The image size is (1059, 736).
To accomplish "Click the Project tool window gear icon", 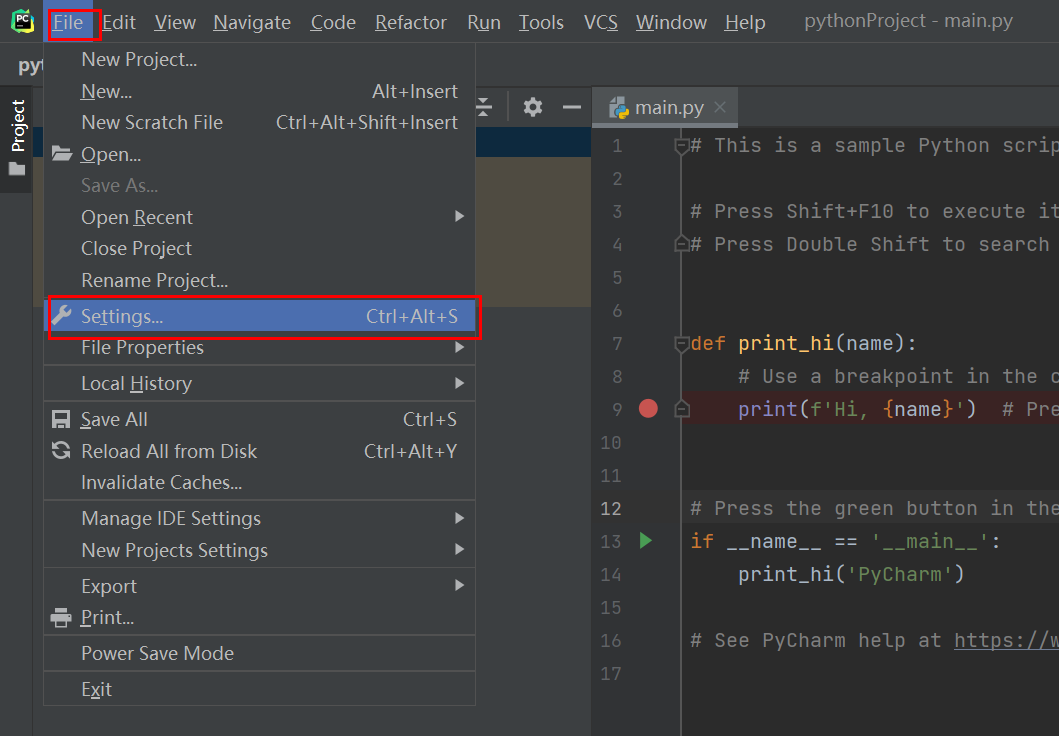I will pos(533,107).
